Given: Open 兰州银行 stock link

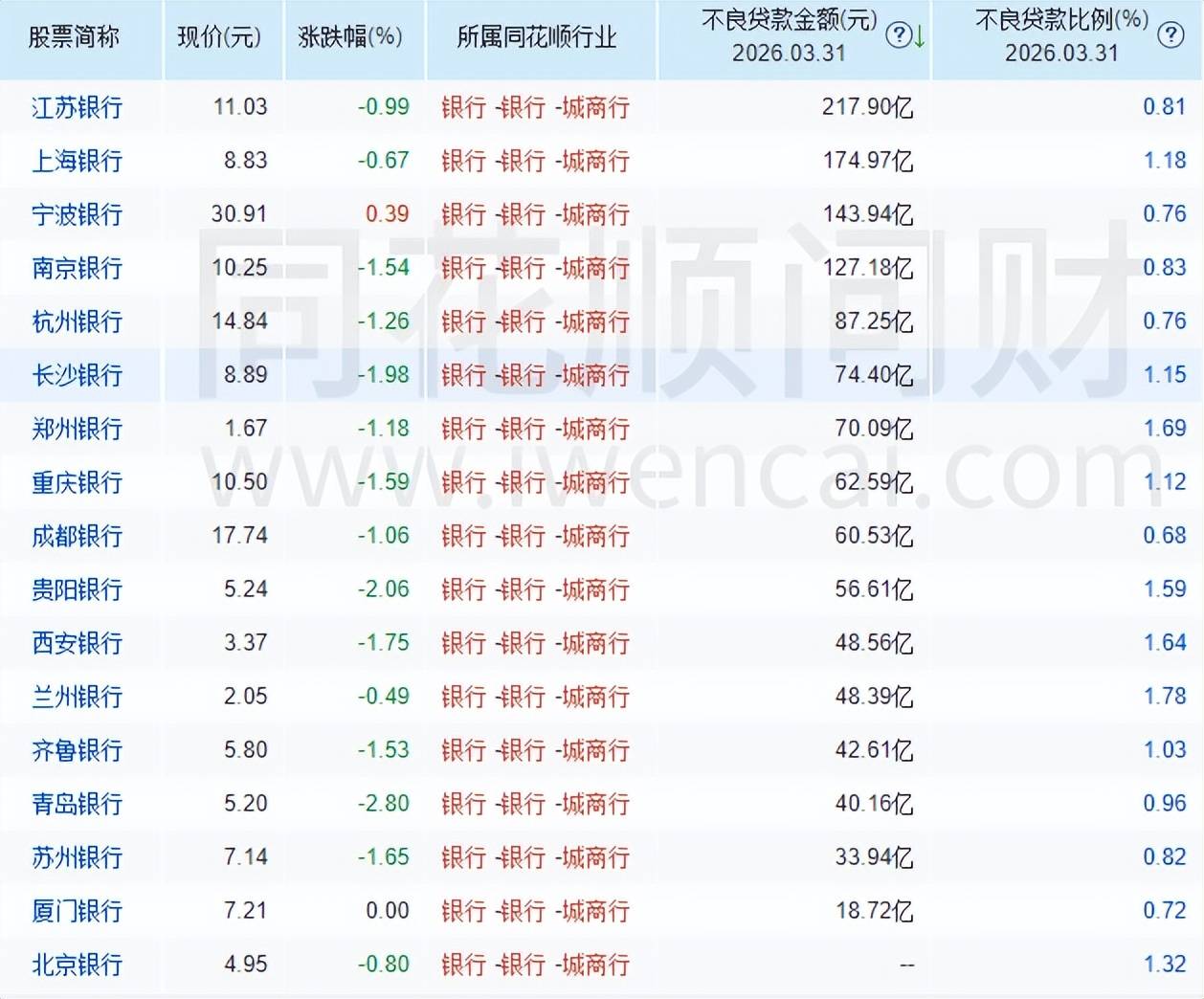Looking at the screenshot, I should (x=78, y=697).
